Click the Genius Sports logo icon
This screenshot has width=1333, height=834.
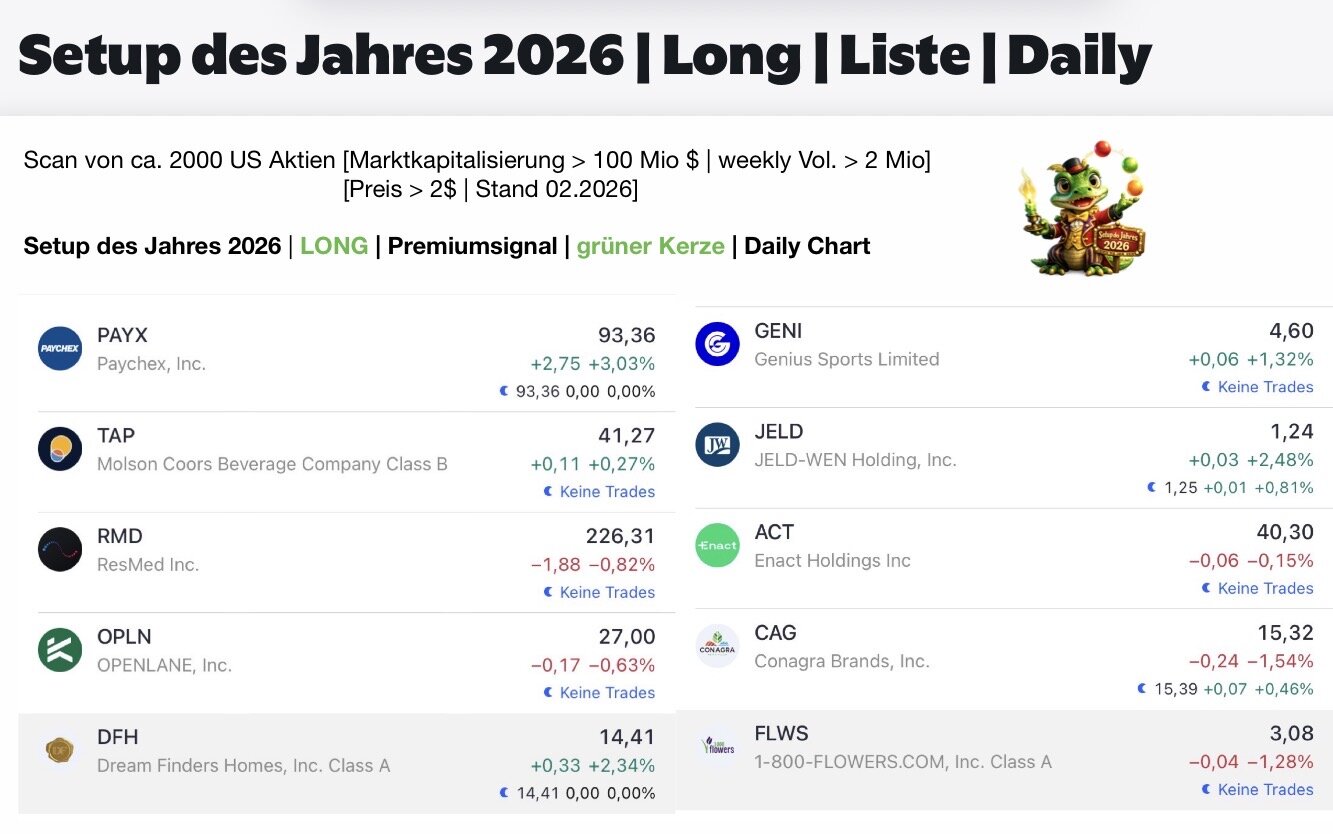[717, 344]
